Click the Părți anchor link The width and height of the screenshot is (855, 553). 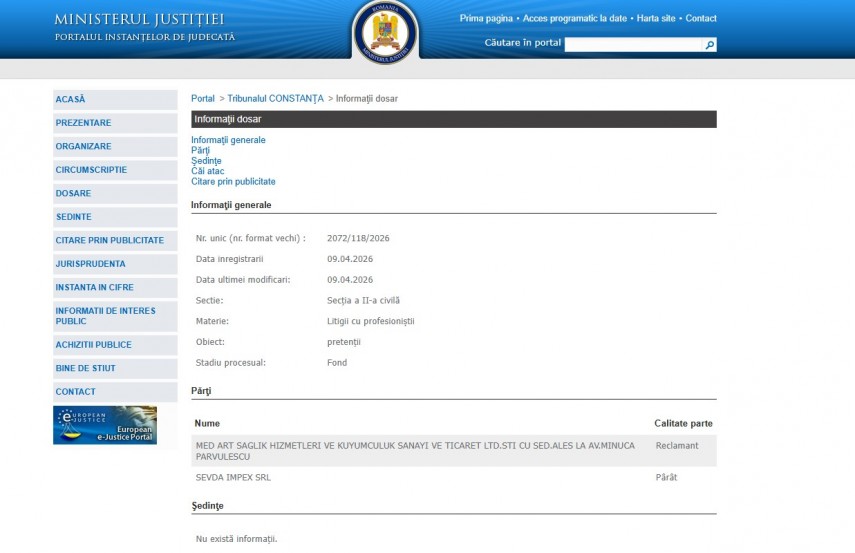(x=201, y=151)
